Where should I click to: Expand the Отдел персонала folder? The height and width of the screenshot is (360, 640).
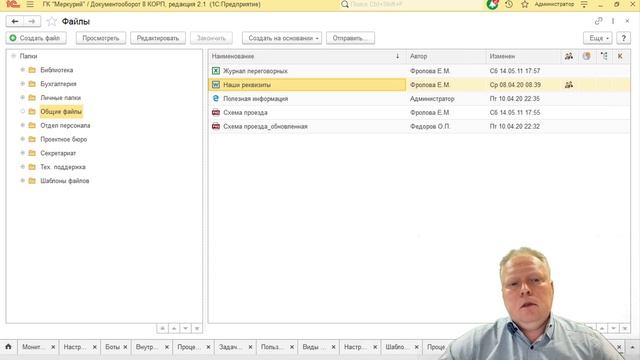(22, 126)
